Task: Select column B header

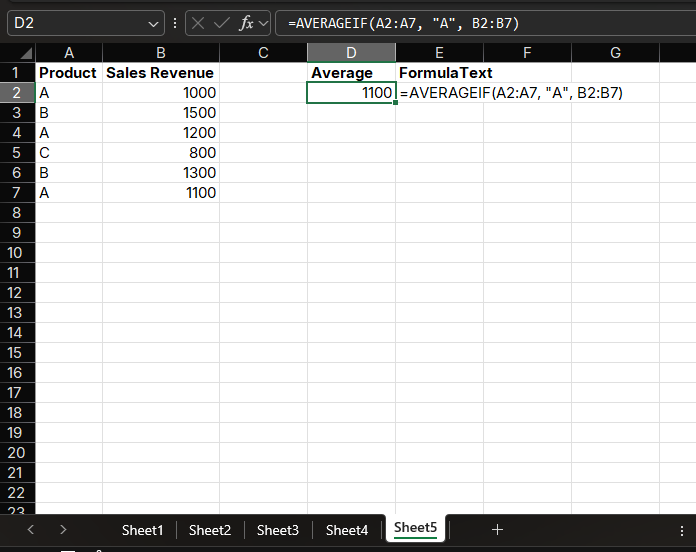Action: point(161,53)
